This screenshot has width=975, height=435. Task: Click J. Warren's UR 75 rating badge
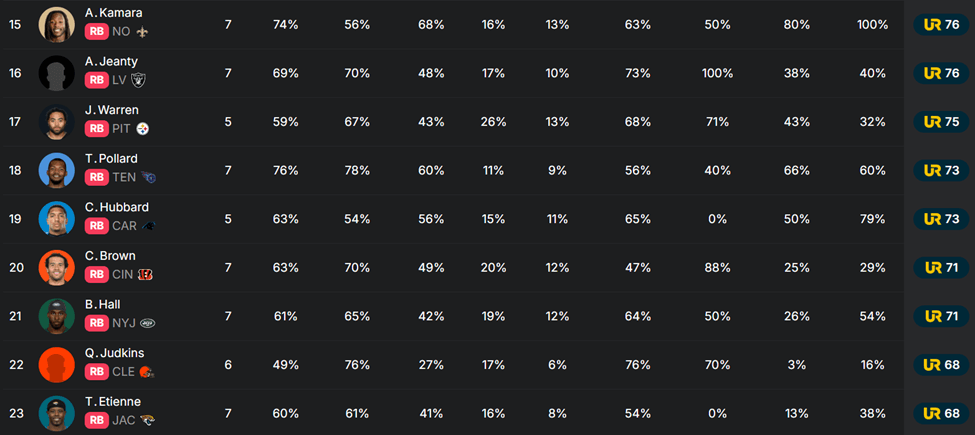click(x=941, y=122)
